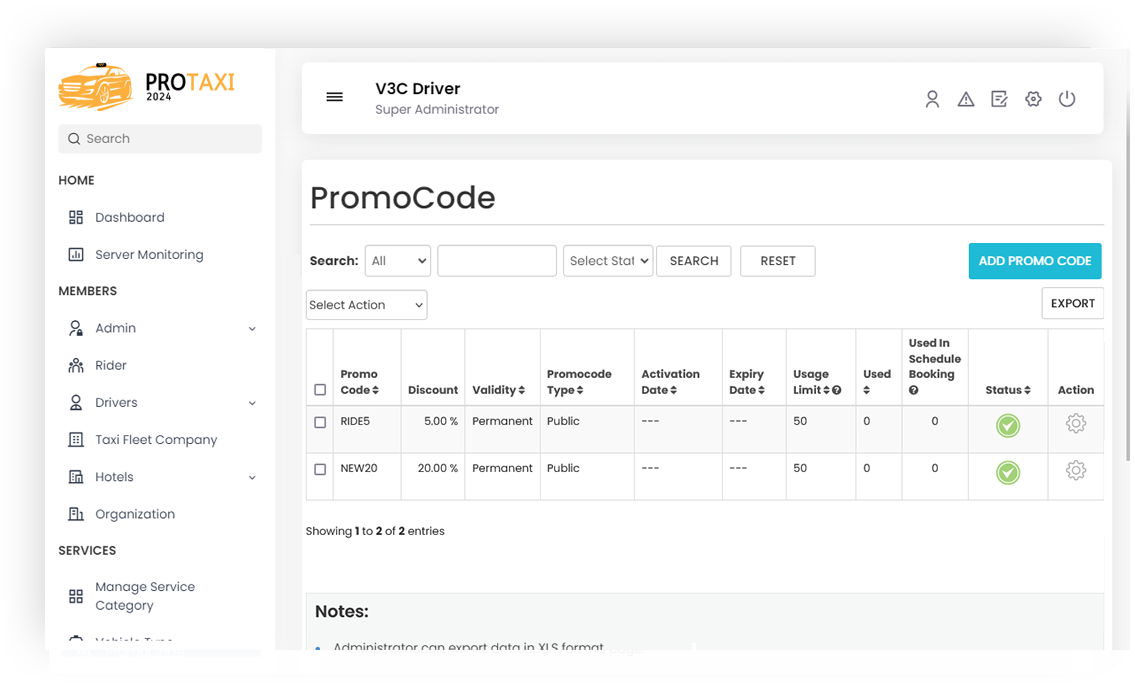This screenshot has width=1135, height=684.
Task: Tick the select-all header checkbox
Action: point(320,390)
